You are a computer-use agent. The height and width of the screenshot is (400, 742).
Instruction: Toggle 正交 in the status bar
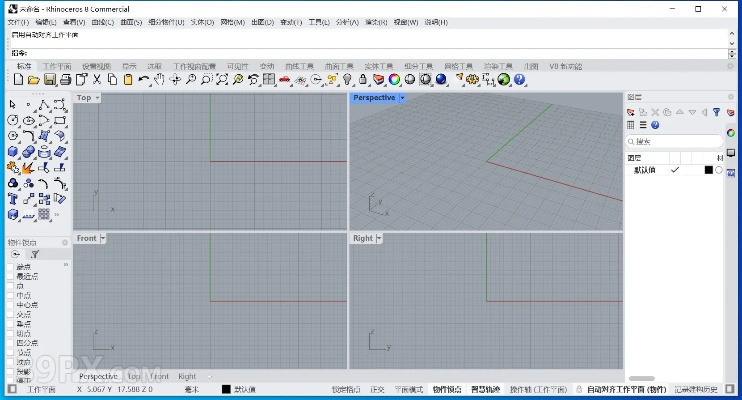click(377, 389)
